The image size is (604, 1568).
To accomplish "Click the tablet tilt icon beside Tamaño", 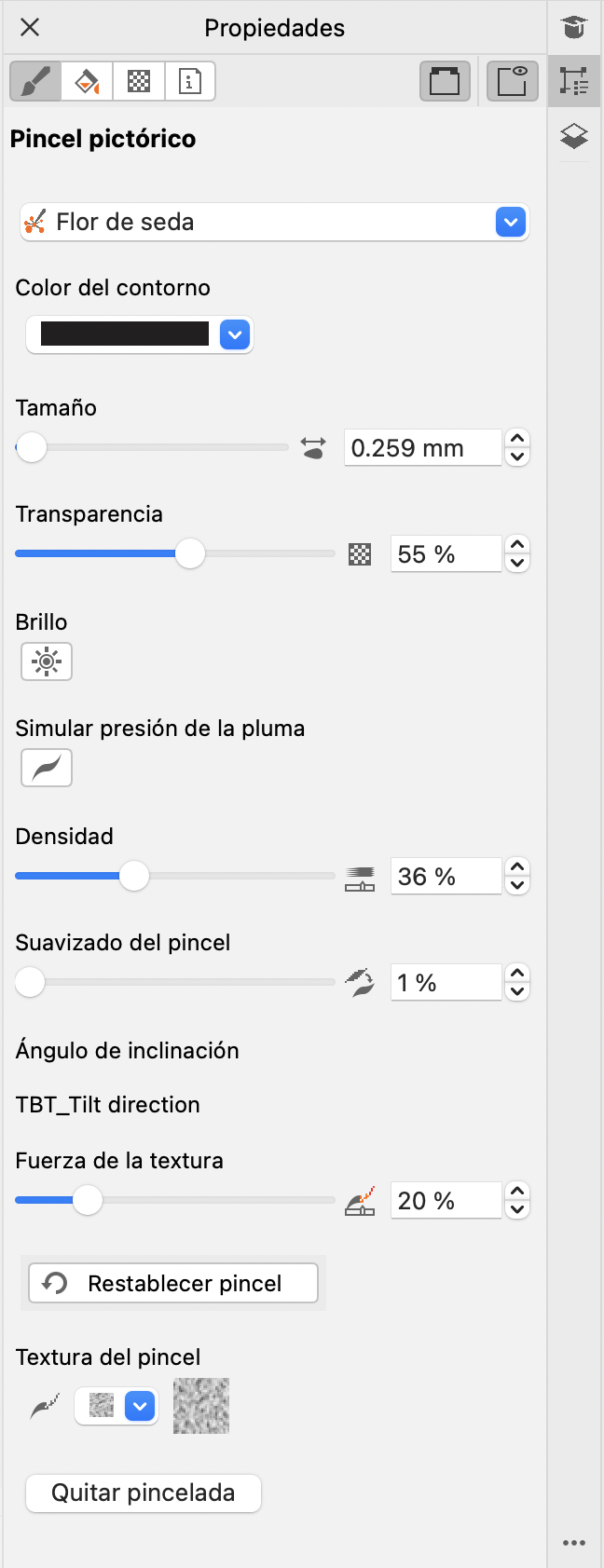I will click(x=314, y=448).
